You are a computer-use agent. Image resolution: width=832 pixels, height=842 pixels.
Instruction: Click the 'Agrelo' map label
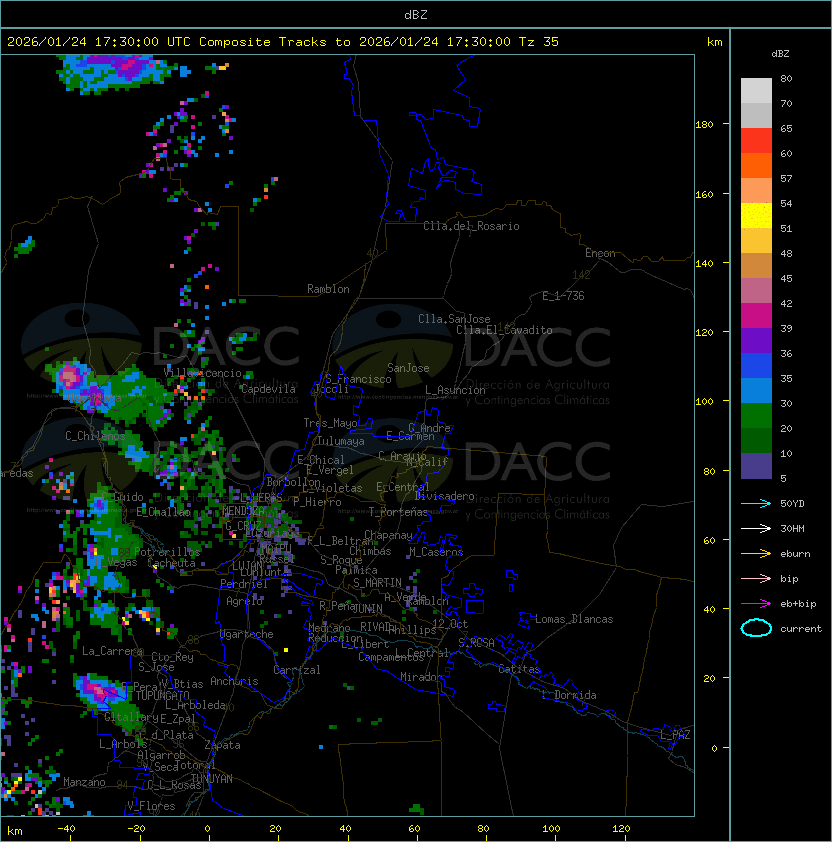click(x=244, y=601)
